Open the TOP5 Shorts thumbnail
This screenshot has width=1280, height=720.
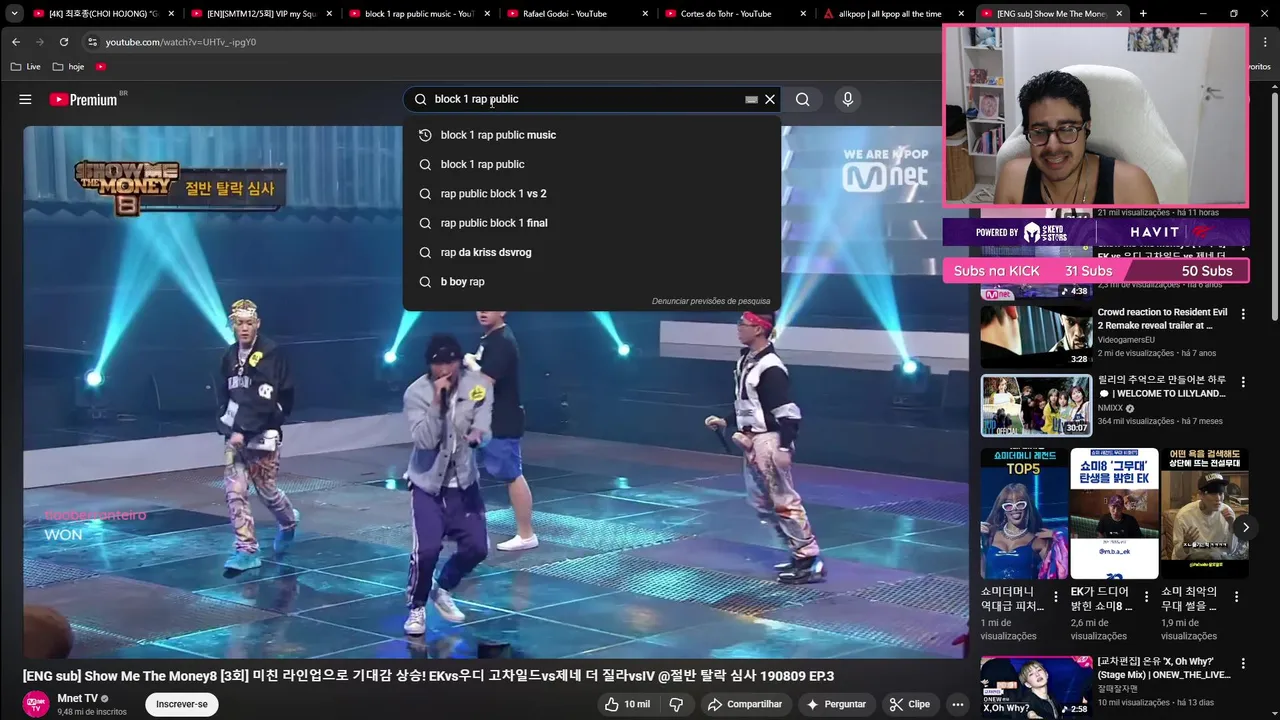pos(1024,513)
